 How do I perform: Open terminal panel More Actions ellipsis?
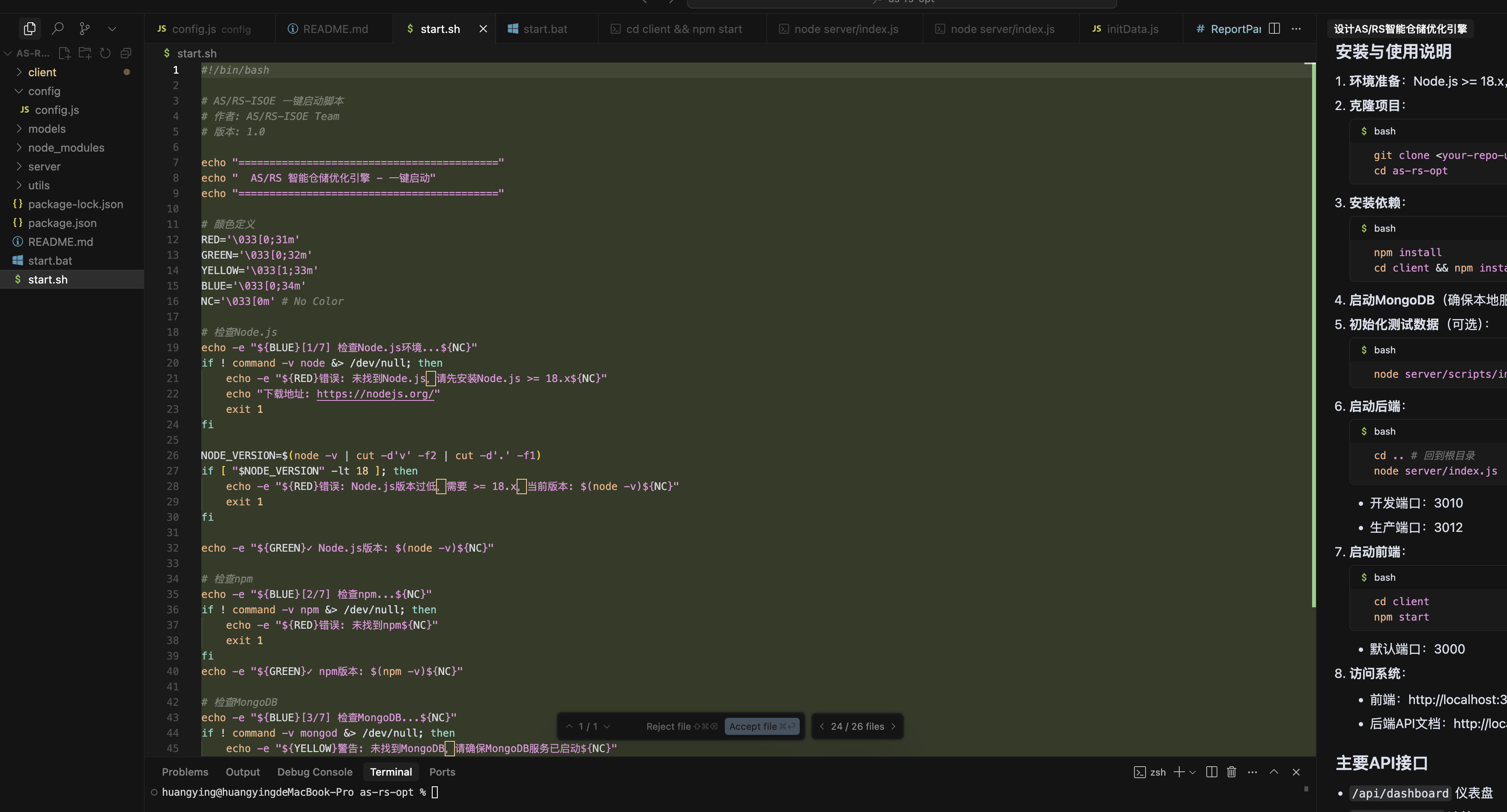click(x=1253, y=772)
